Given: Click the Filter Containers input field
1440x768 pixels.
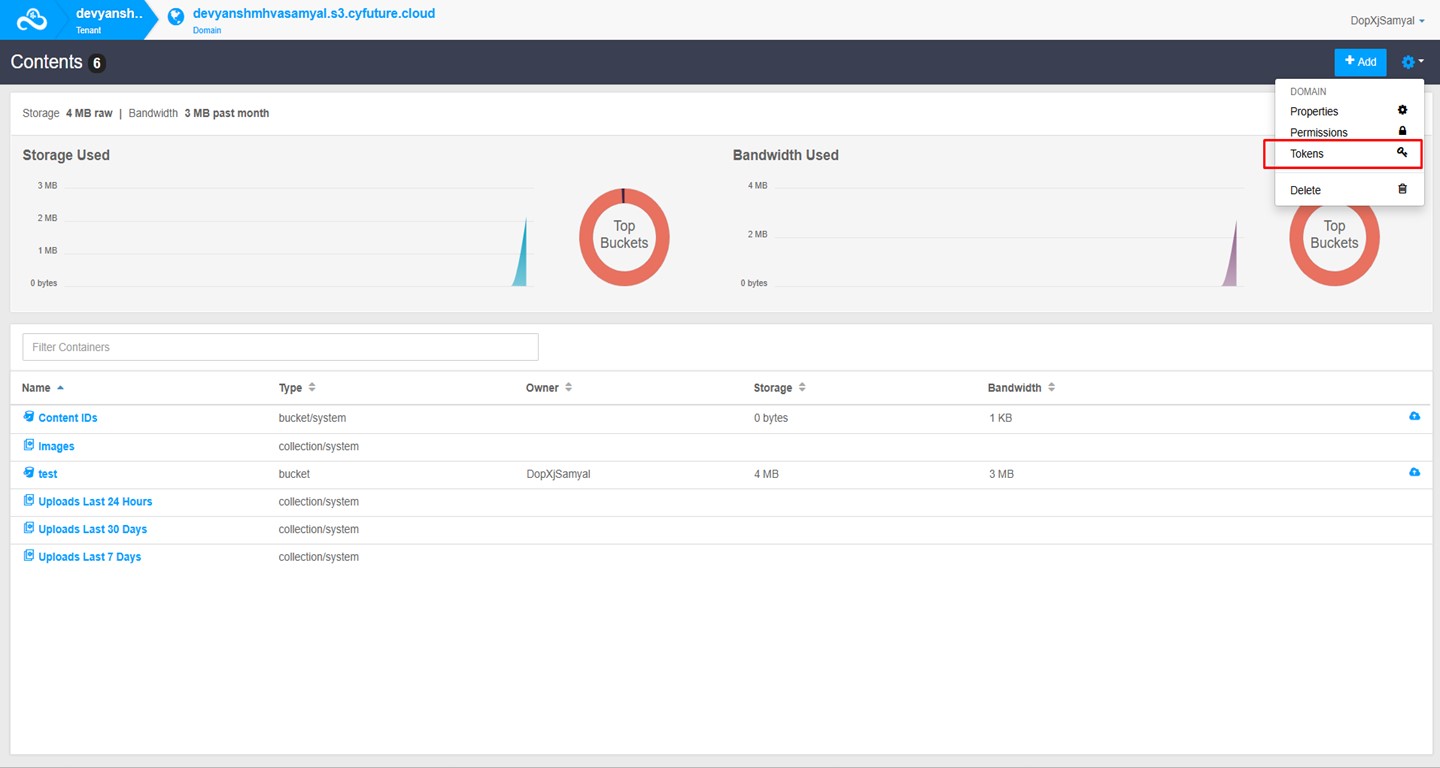Looking at the screenshot, I should (x=280, y=347).
